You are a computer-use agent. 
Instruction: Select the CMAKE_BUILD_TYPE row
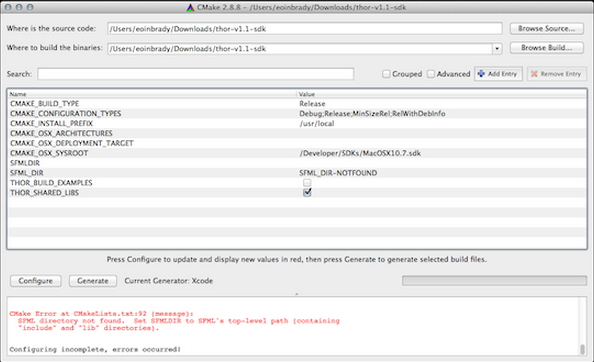(x=297, y=104)
